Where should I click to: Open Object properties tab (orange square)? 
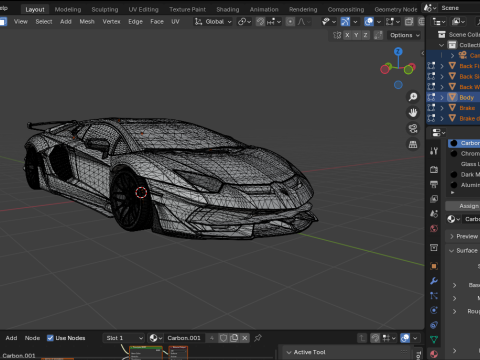(x=434, y=266)
